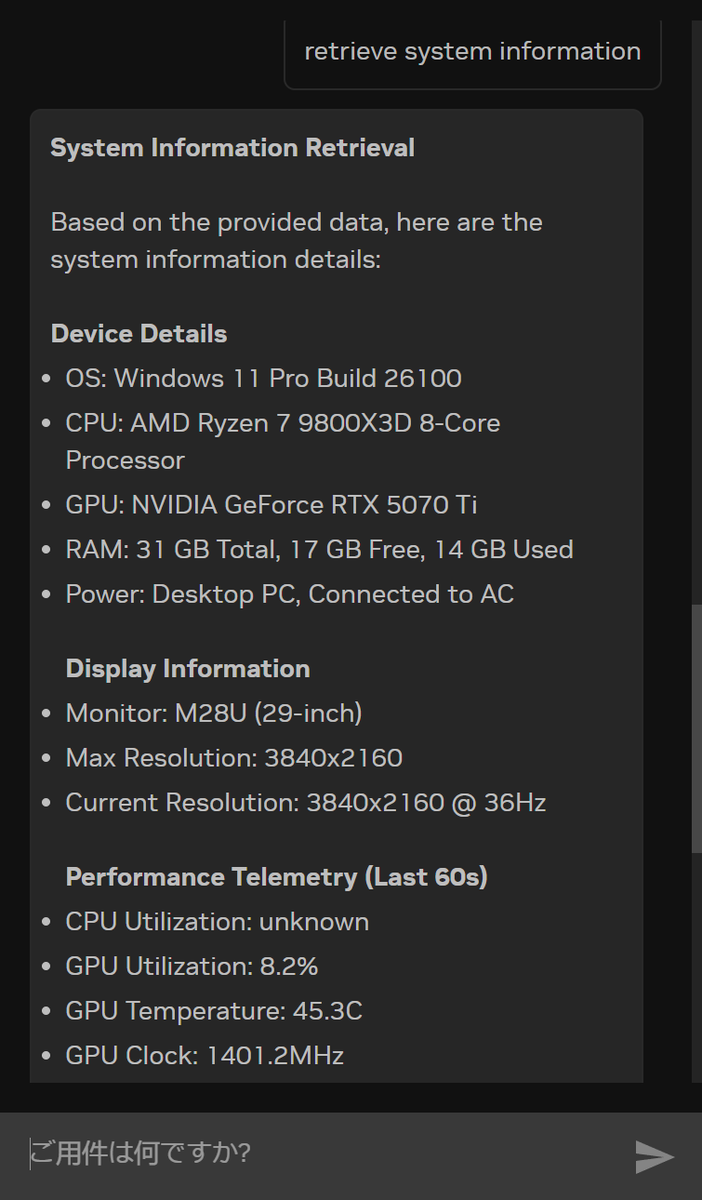Select the OS Windows 11 Pro line
Image resolution: width=702 pixels, height=1200 pixels.
tap(263, 379)
